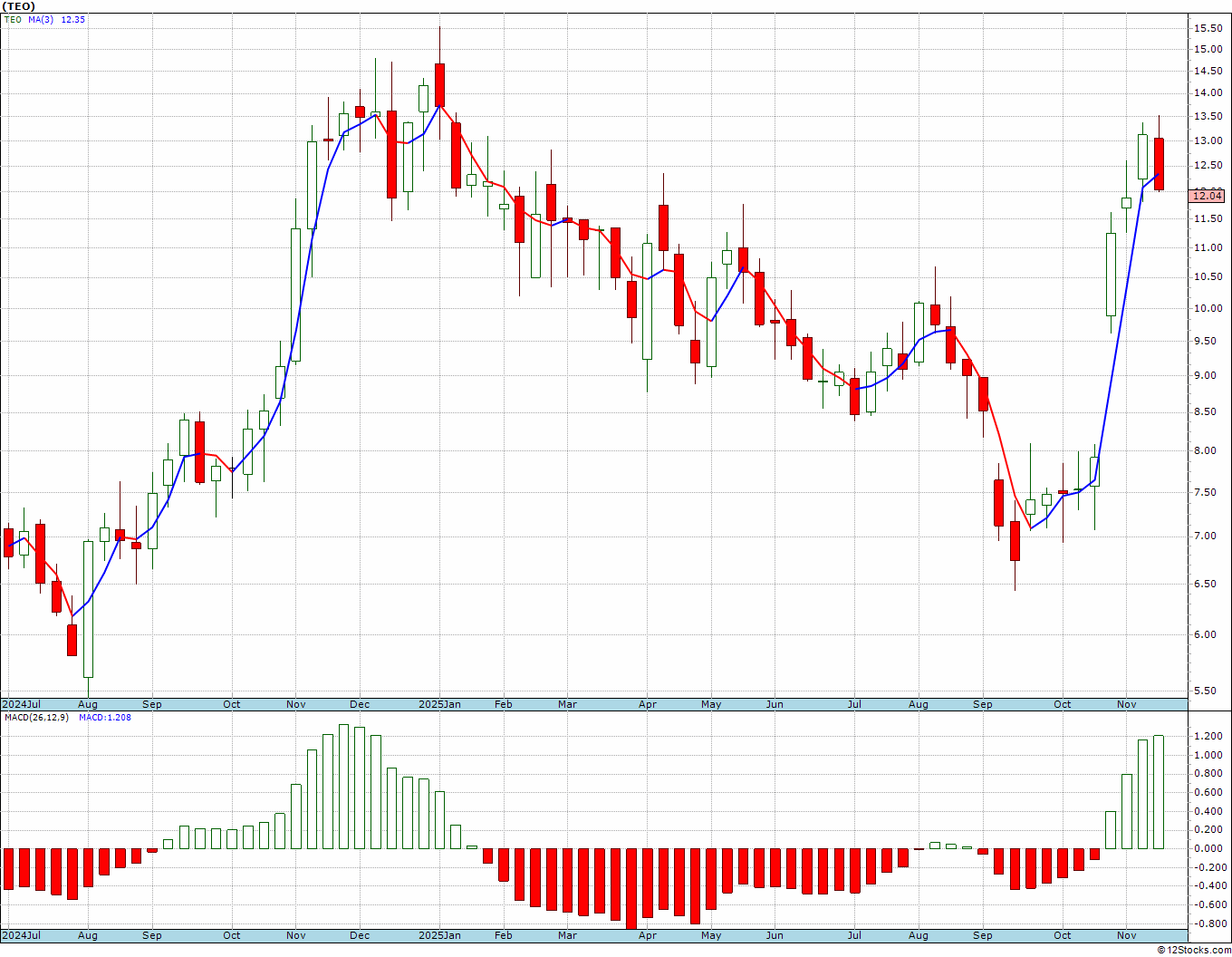Select the MA(3) legend label
Screen dimensions: 1232x957
[x=41, y=19]
